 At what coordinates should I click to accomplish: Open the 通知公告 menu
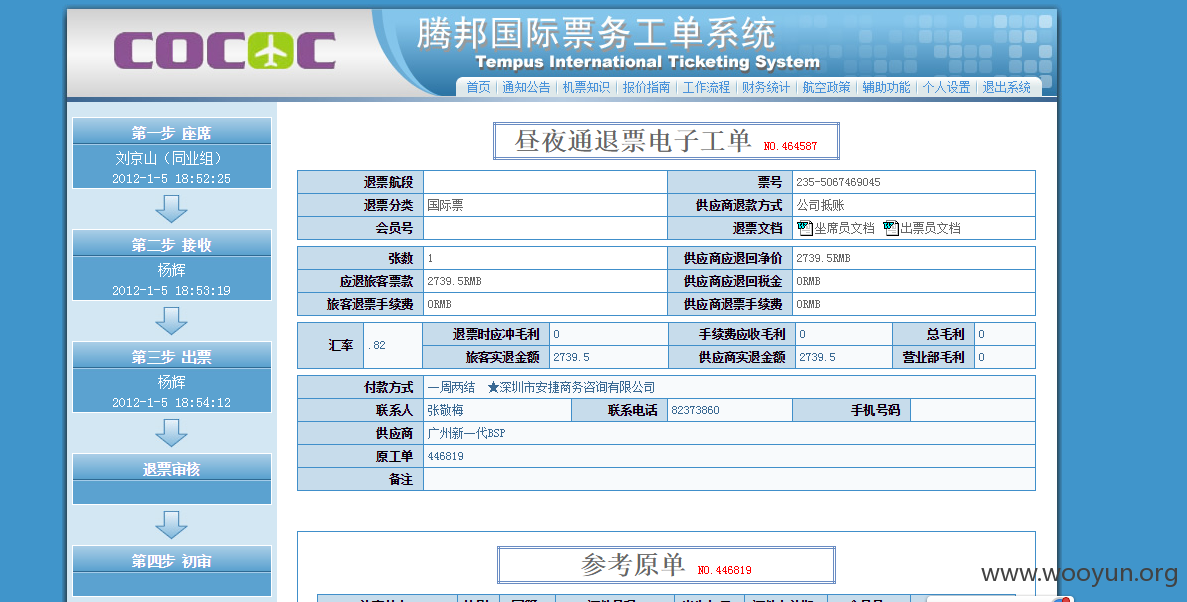(526, 87)
